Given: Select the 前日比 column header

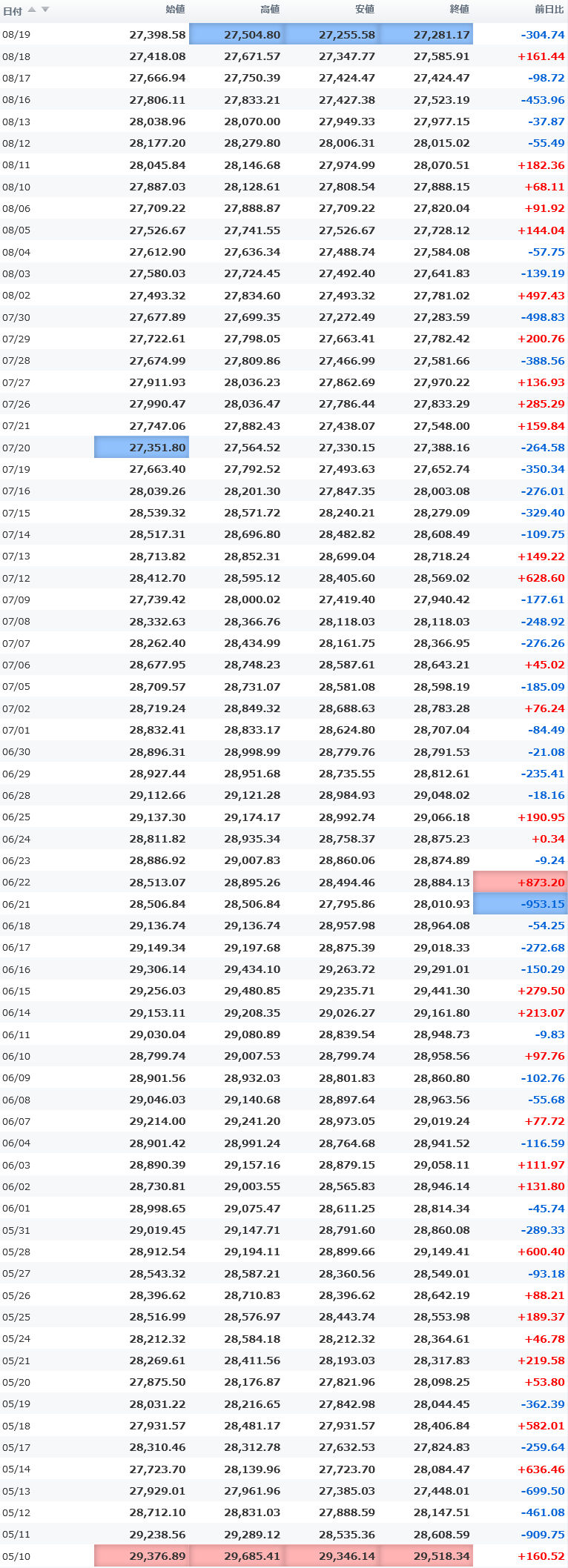Looking at the screenshot, I should click(x=549, y=10).
